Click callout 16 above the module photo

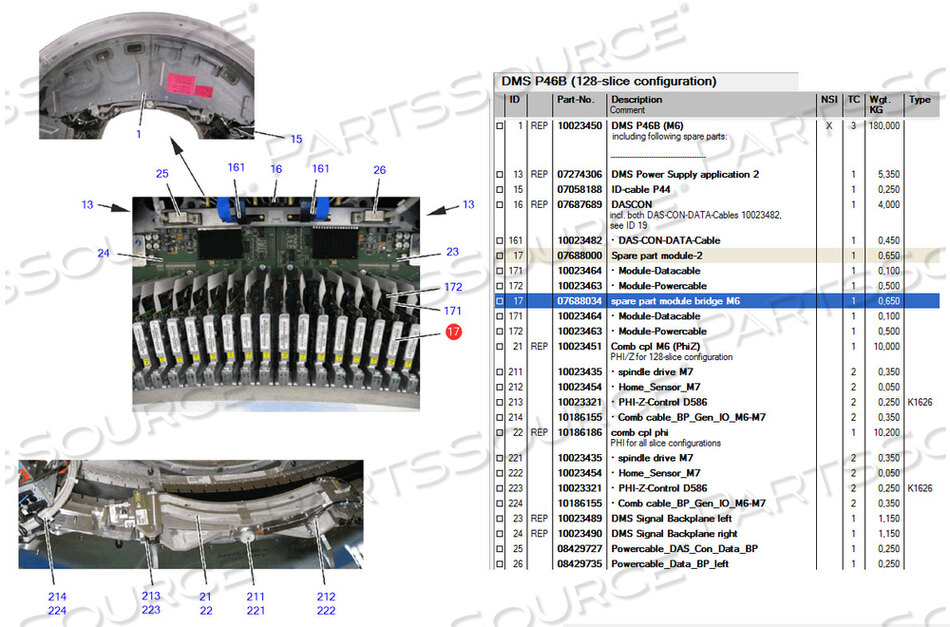pyautogui.click(x=276, y=169)
